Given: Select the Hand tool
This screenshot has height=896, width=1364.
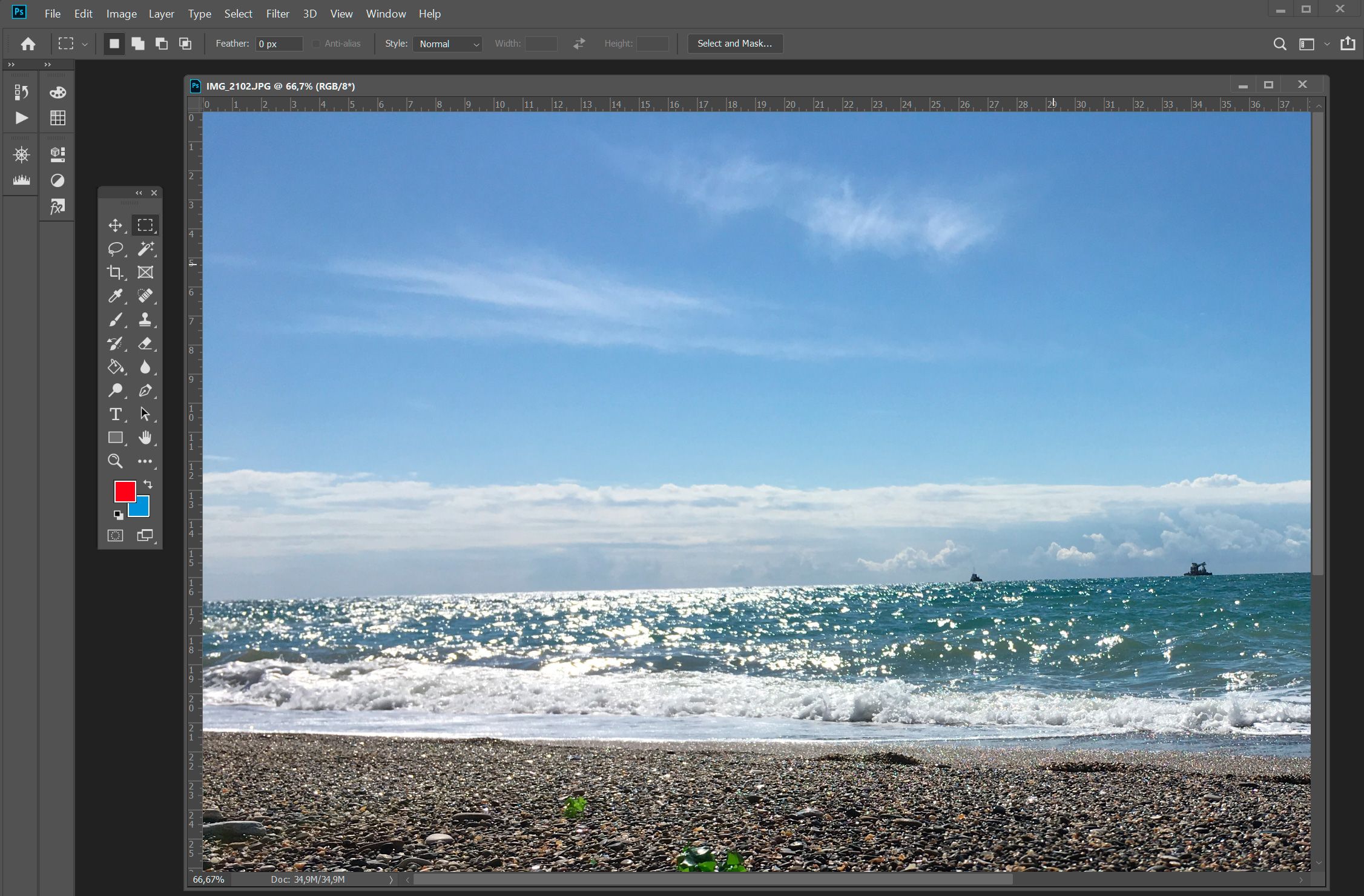Looking at the screenshot, I should (145, 437).
